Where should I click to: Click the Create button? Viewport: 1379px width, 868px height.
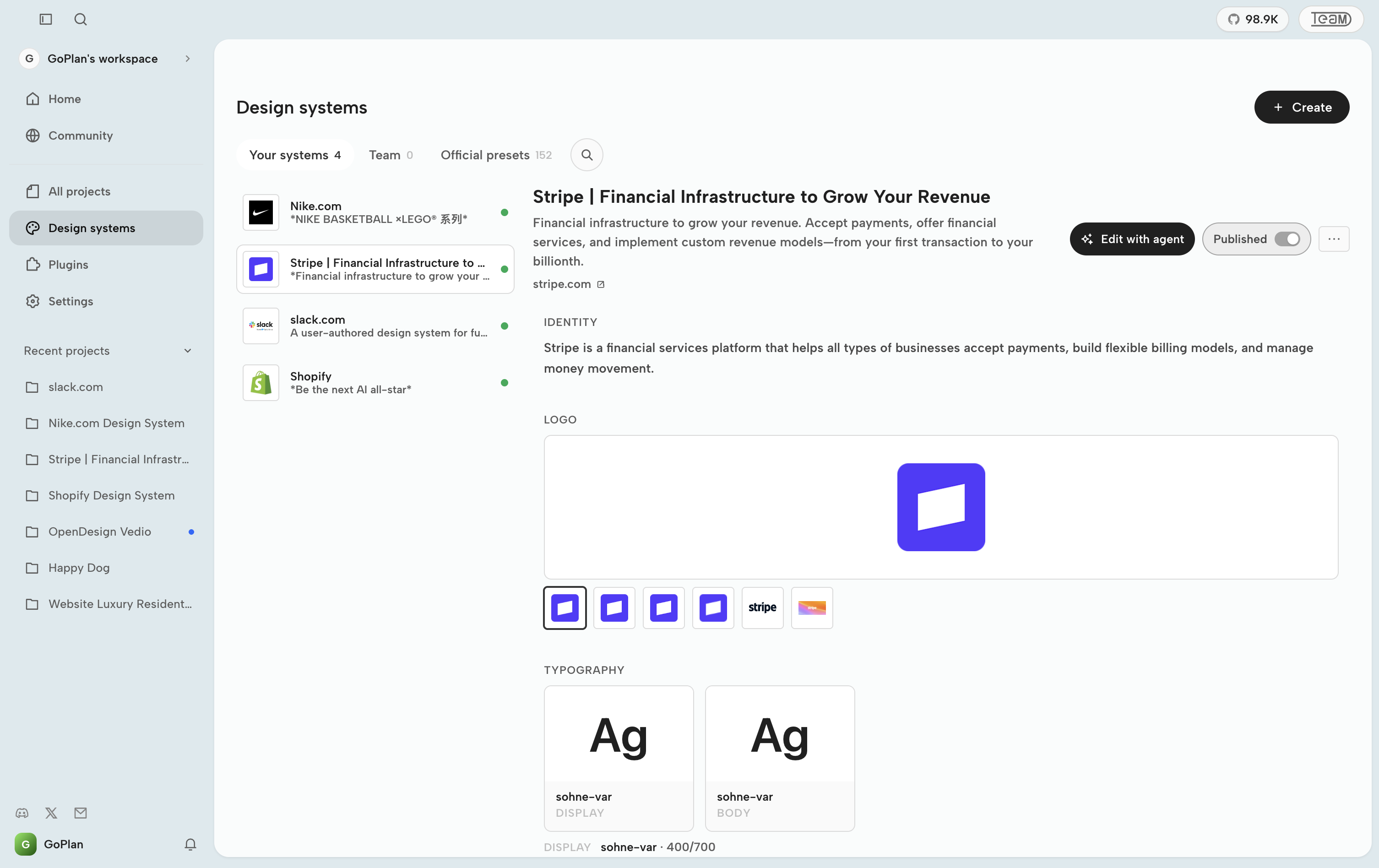(1302, 107)
